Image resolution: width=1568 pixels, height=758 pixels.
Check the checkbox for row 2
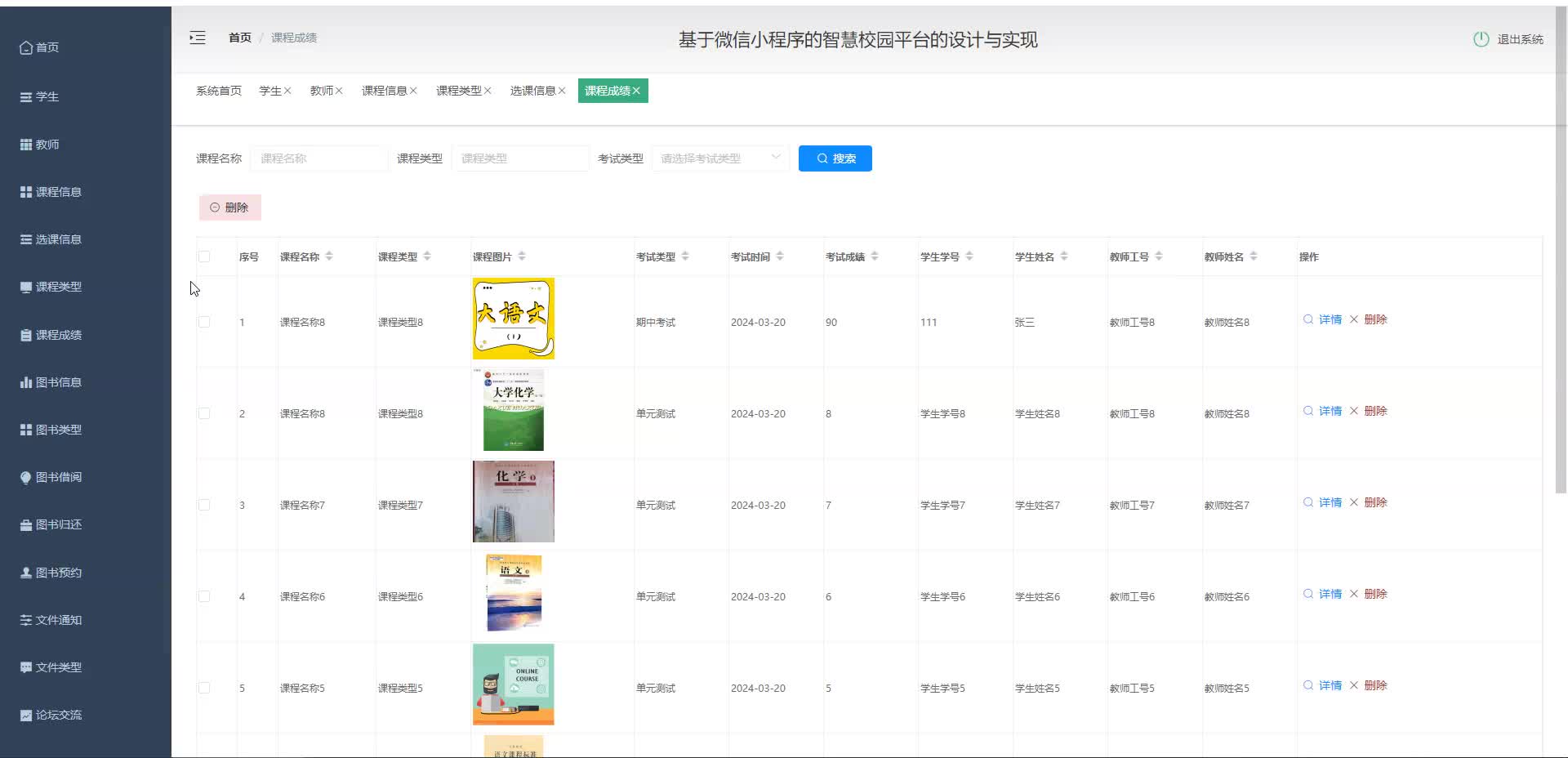[204, 413]
